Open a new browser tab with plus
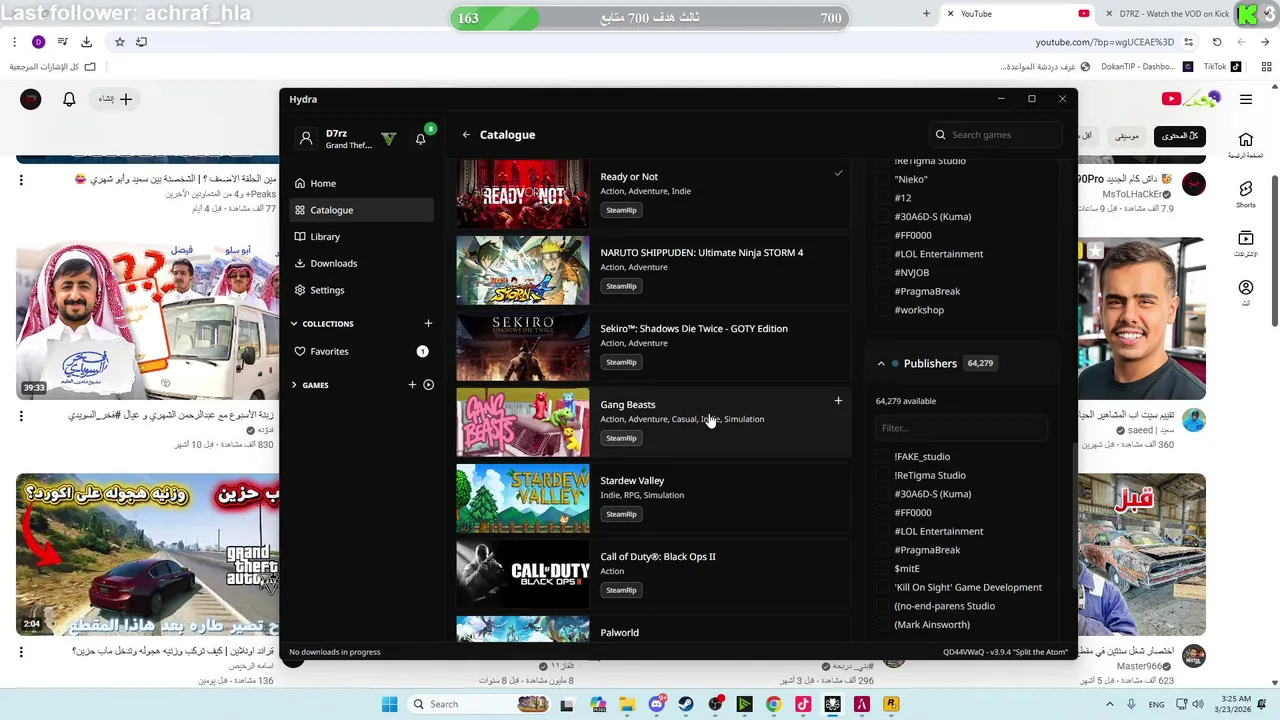1280x720 pixels. coord(926,14)
